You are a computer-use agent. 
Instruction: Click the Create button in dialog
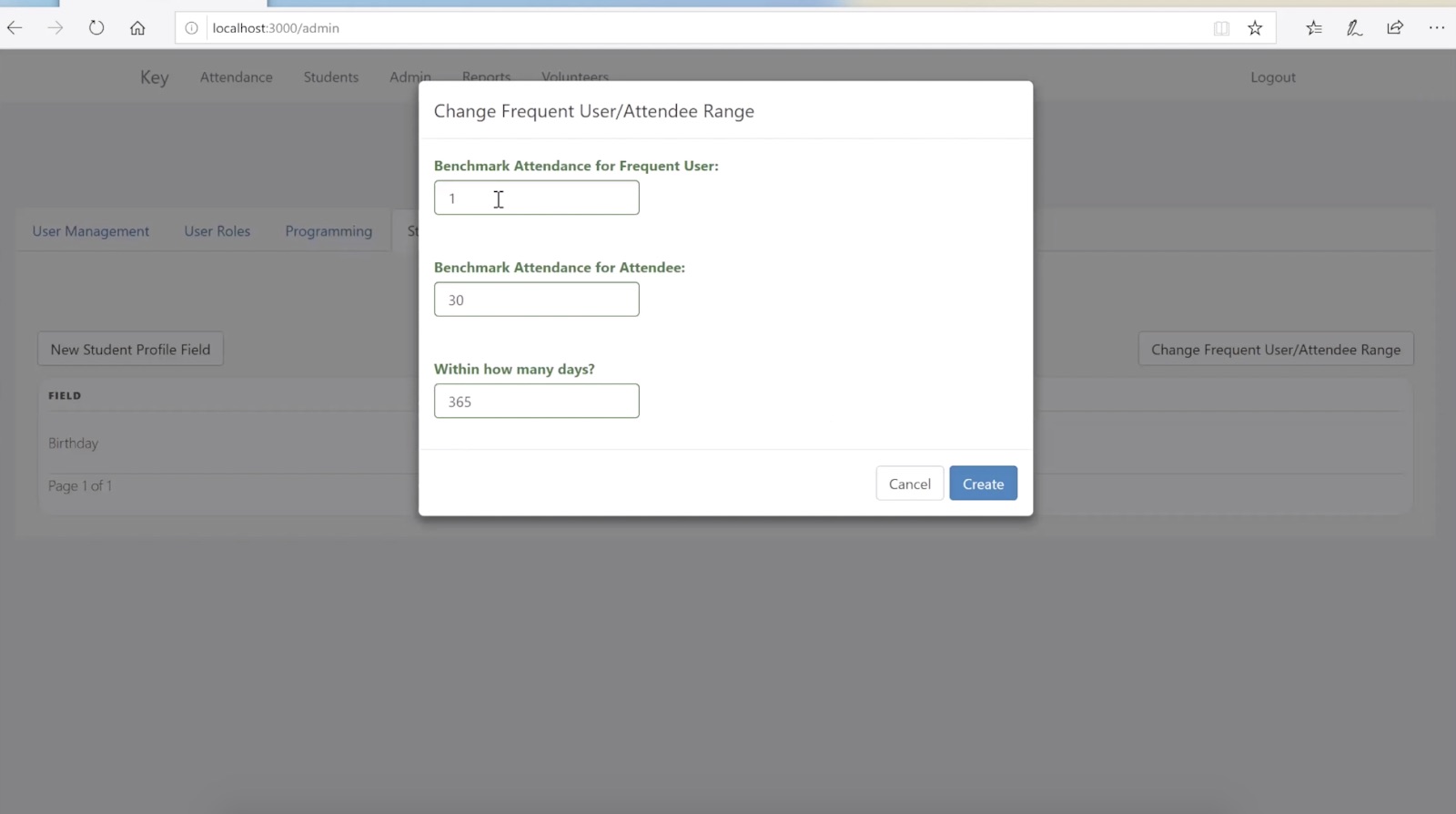point(983,483)
